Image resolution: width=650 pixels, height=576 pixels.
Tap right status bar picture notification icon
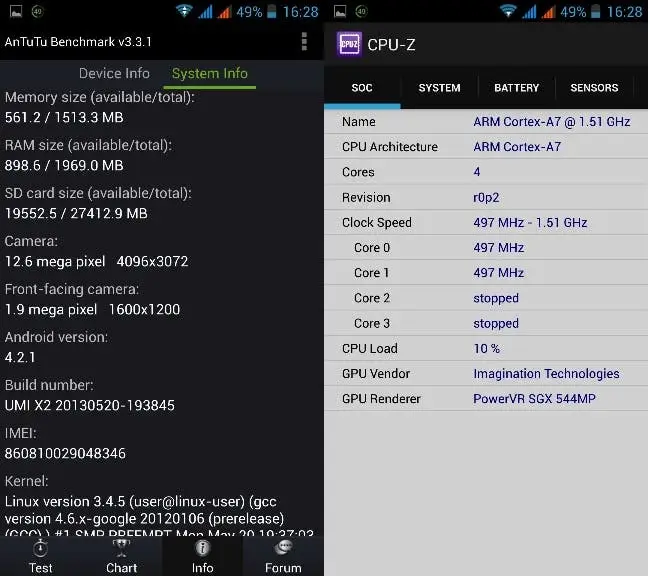point(340,11)
